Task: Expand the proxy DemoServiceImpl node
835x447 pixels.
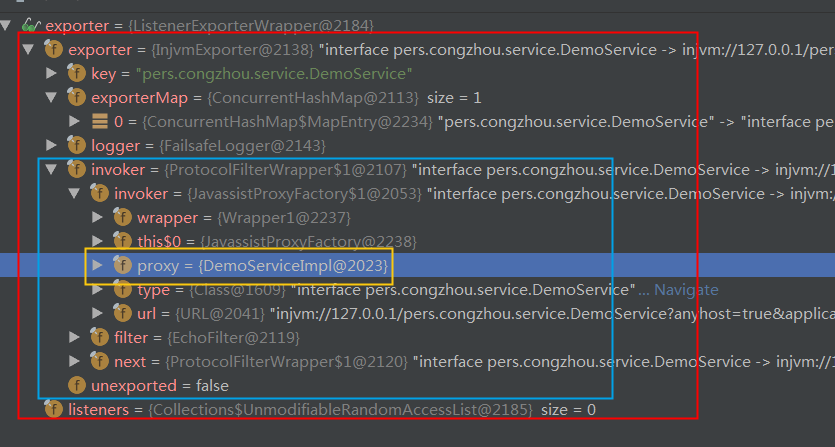Action: 98,265
